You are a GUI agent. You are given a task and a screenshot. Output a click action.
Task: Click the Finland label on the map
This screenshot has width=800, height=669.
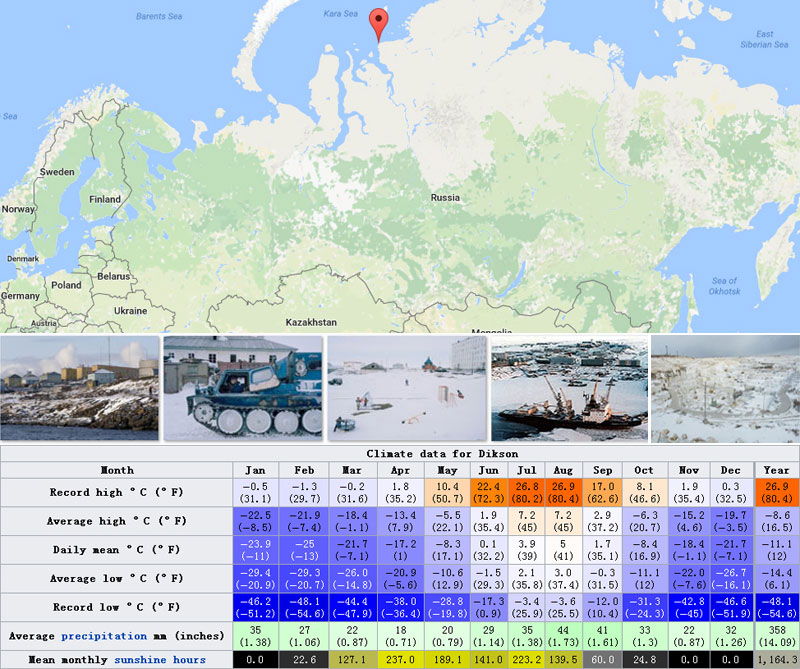pyautogui.click(x=105, y=199)
